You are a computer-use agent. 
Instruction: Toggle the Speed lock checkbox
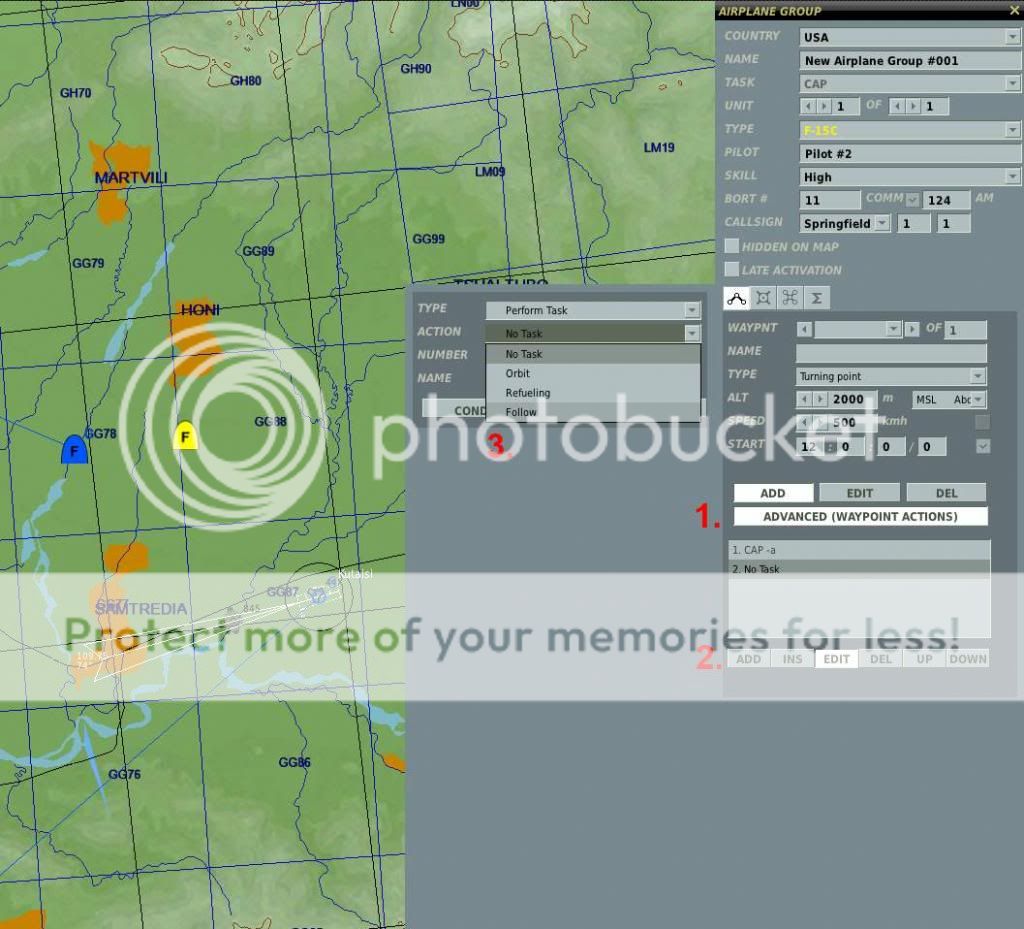click(x=983, y=422)
